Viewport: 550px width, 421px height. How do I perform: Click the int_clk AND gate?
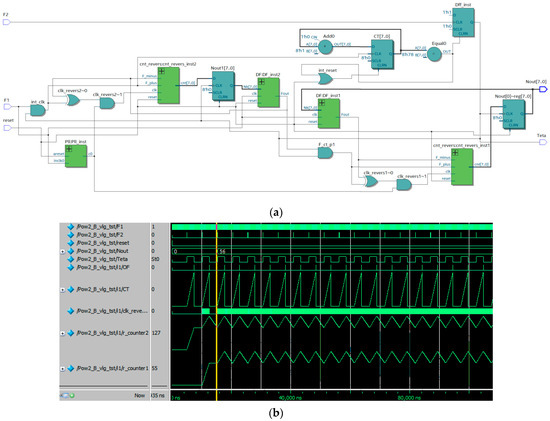[x=38, y=110]
